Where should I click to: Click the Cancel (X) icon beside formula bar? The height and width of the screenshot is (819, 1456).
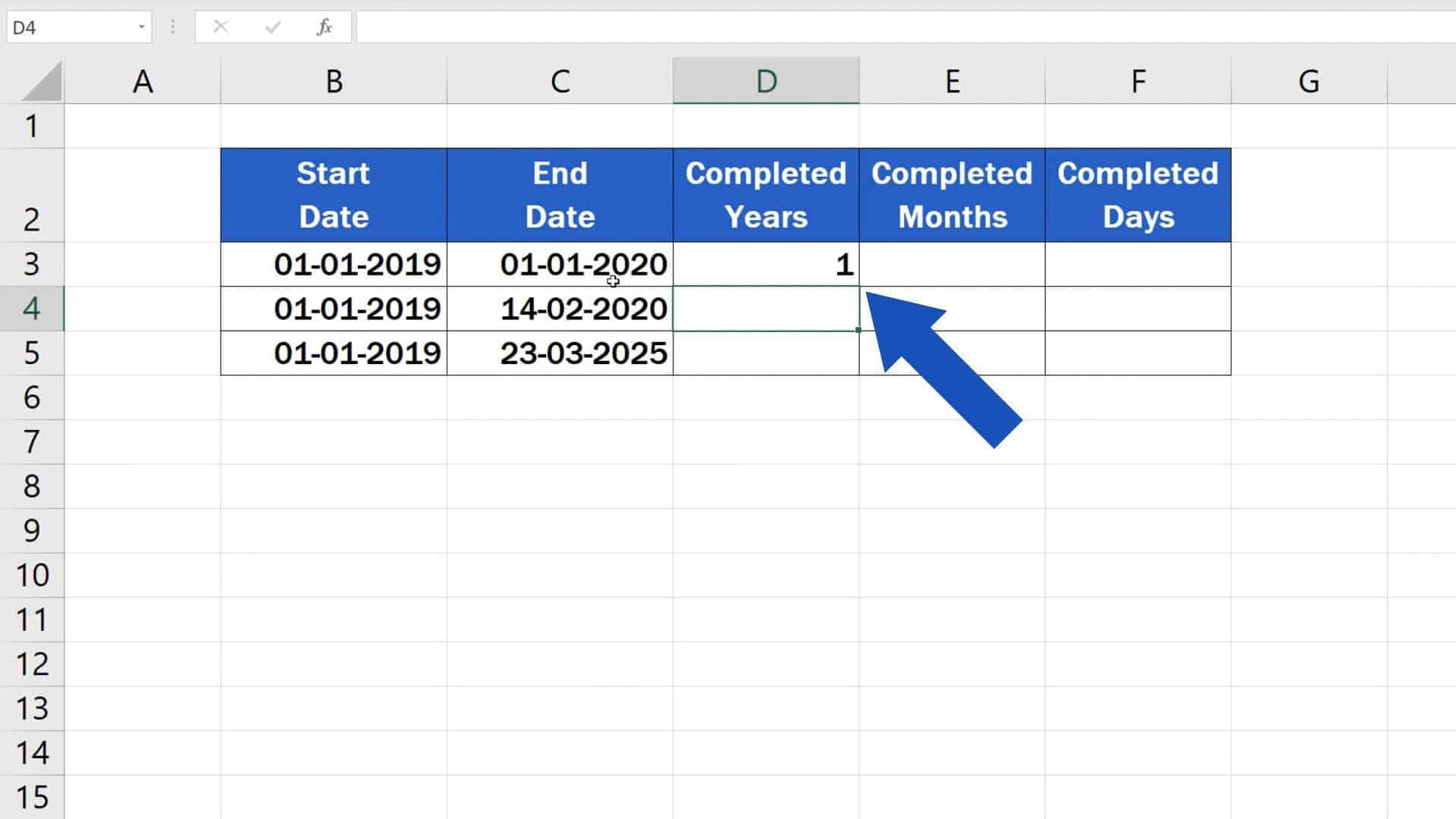click(x=221, y=27)
